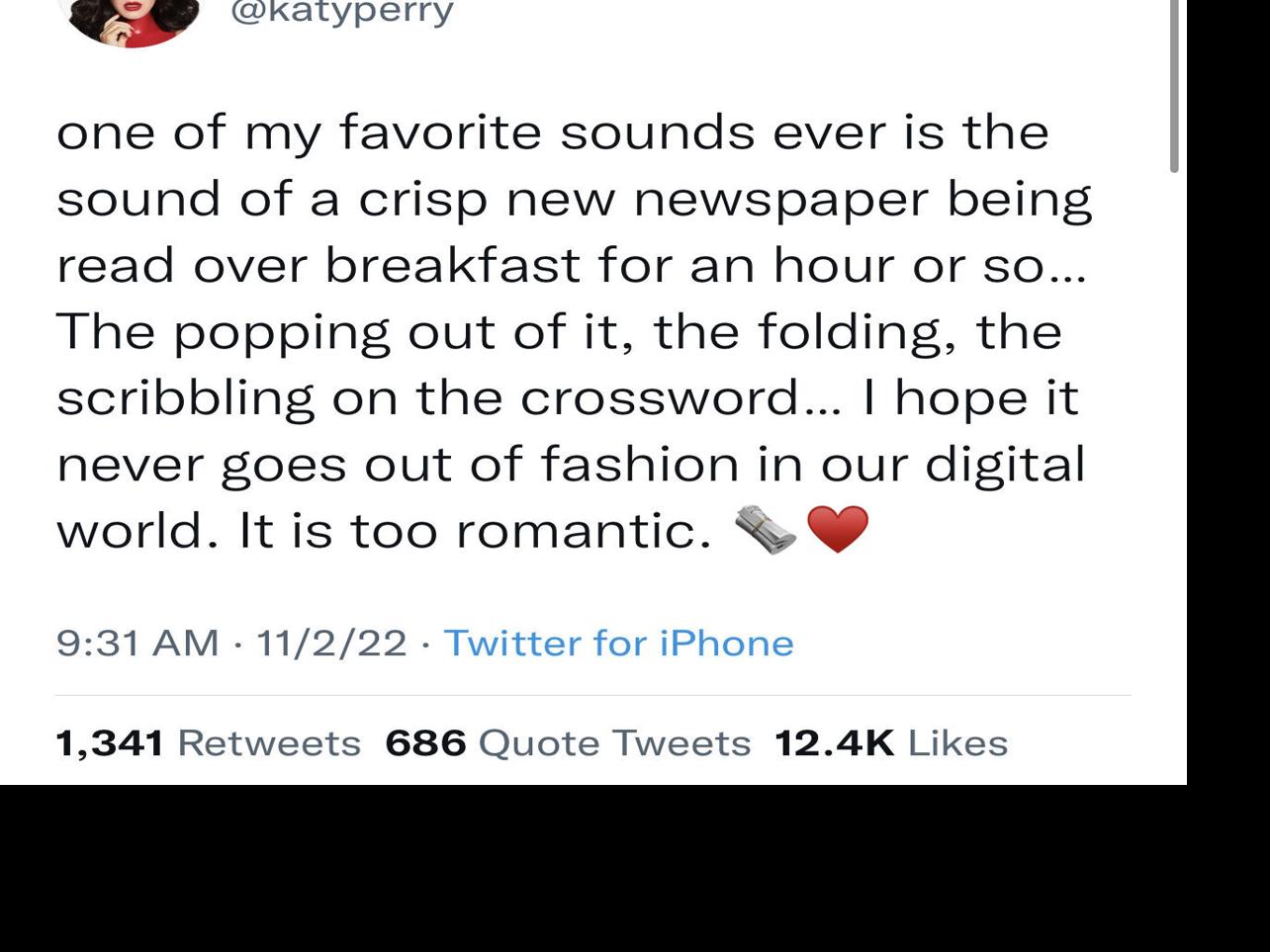
Task: Click the newspaper emoji in the tweet
Action: point(766,529)
